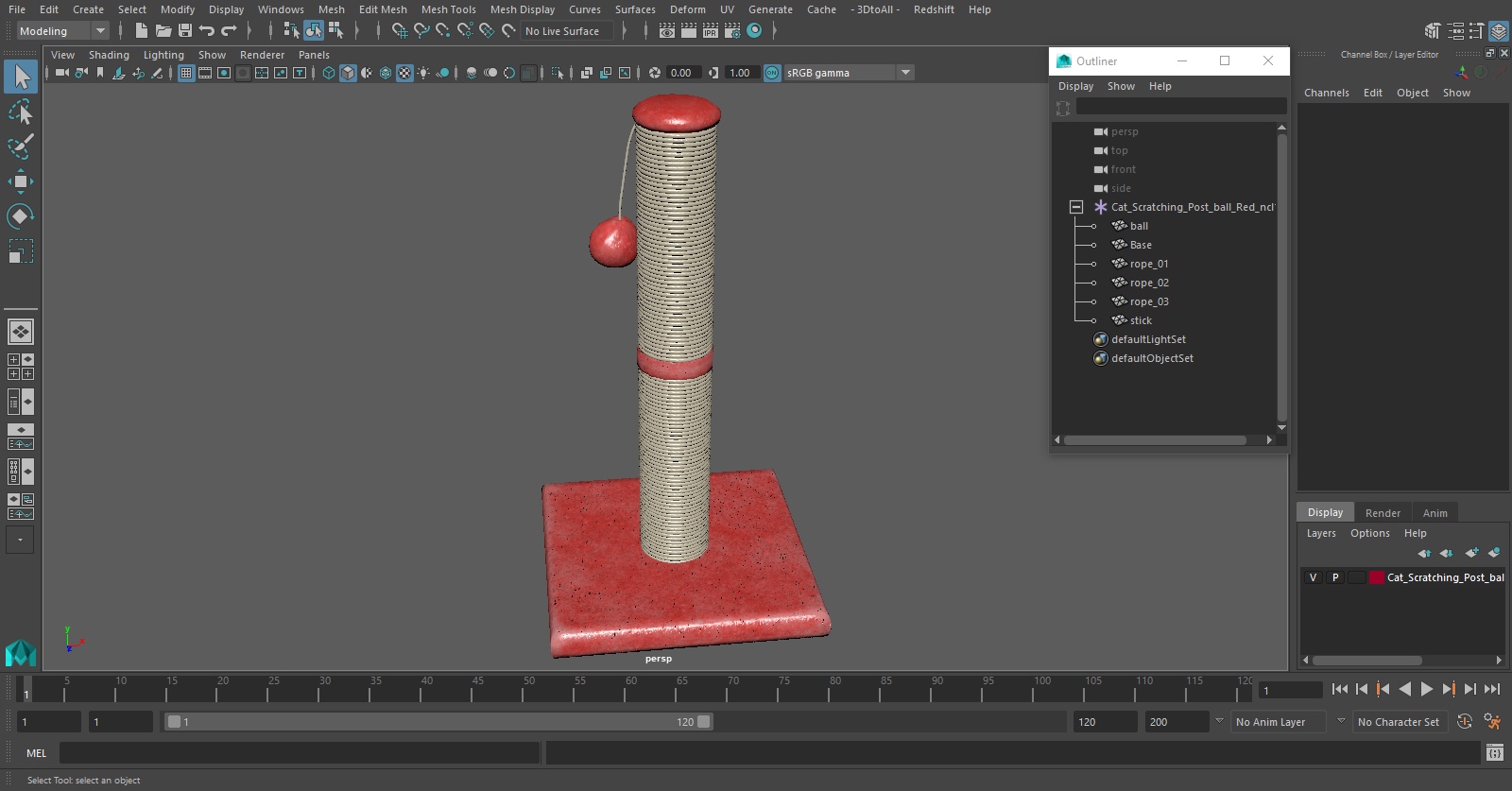
Task: Enable select by object type
Action: click(314, 31)
